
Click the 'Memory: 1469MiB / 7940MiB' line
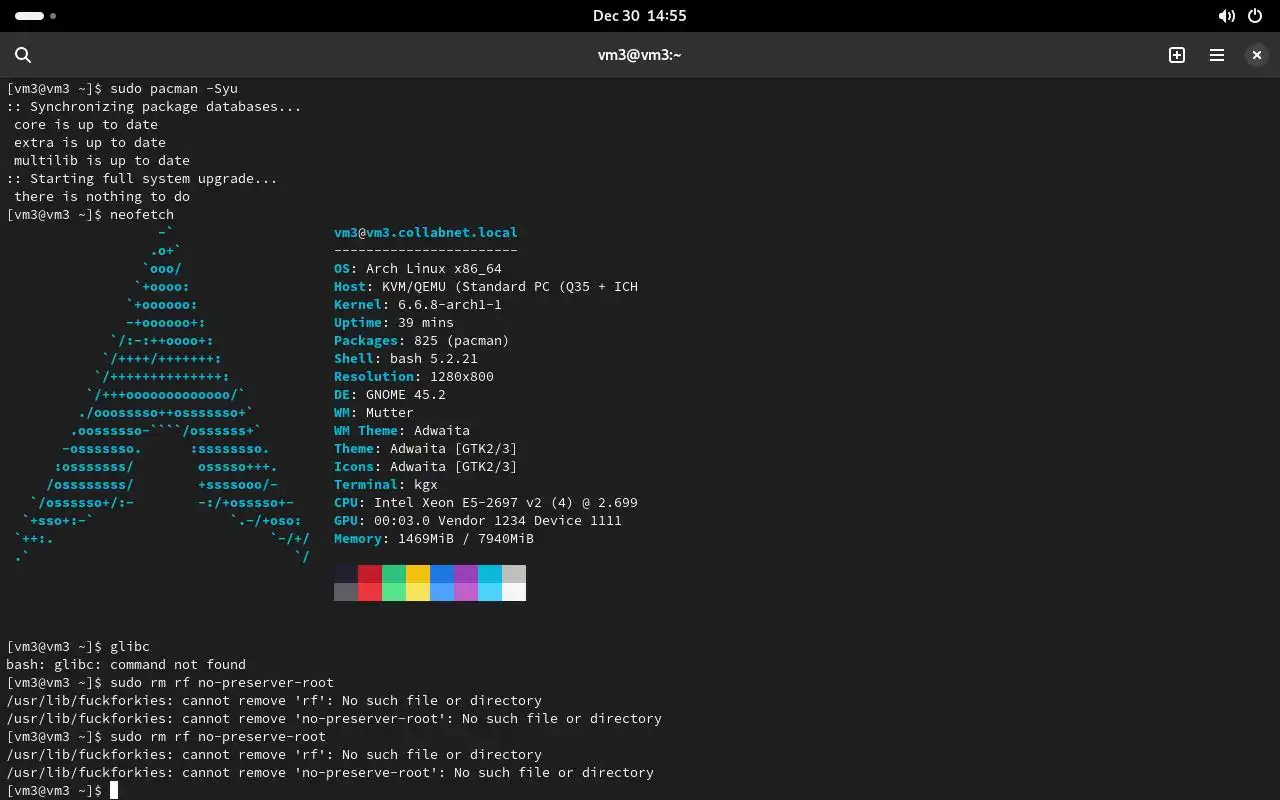coord(434,539)
